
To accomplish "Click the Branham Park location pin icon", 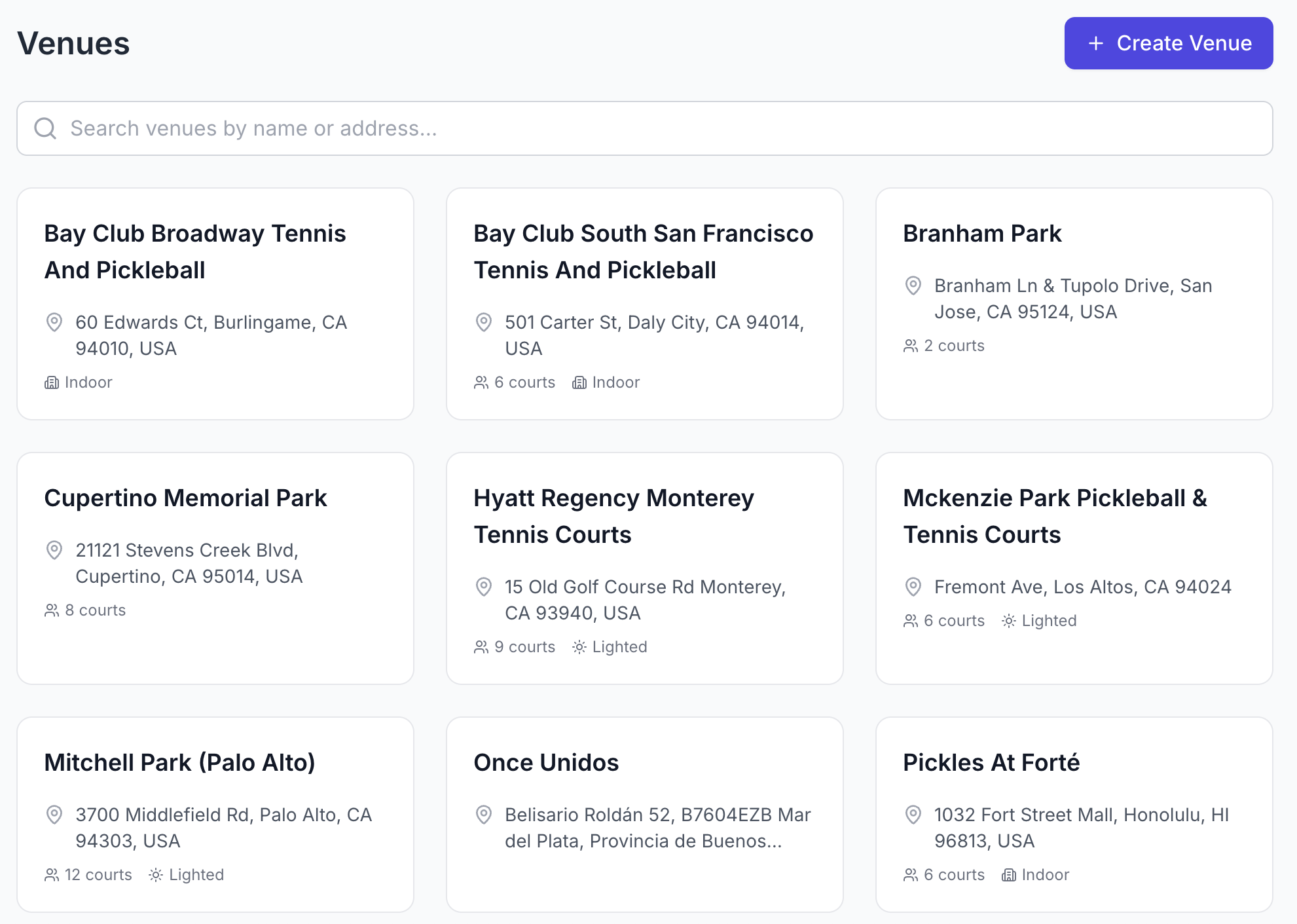I will (913, 286).
